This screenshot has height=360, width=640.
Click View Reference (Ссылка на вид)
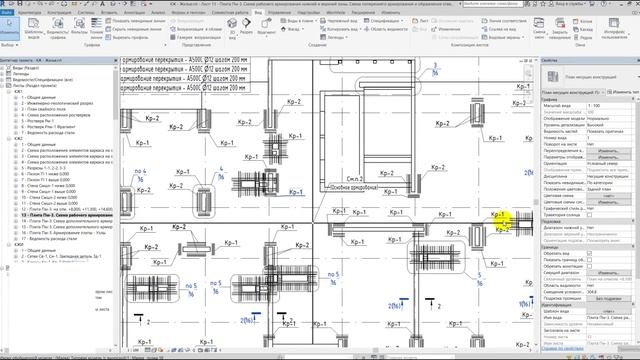(499, 29)
